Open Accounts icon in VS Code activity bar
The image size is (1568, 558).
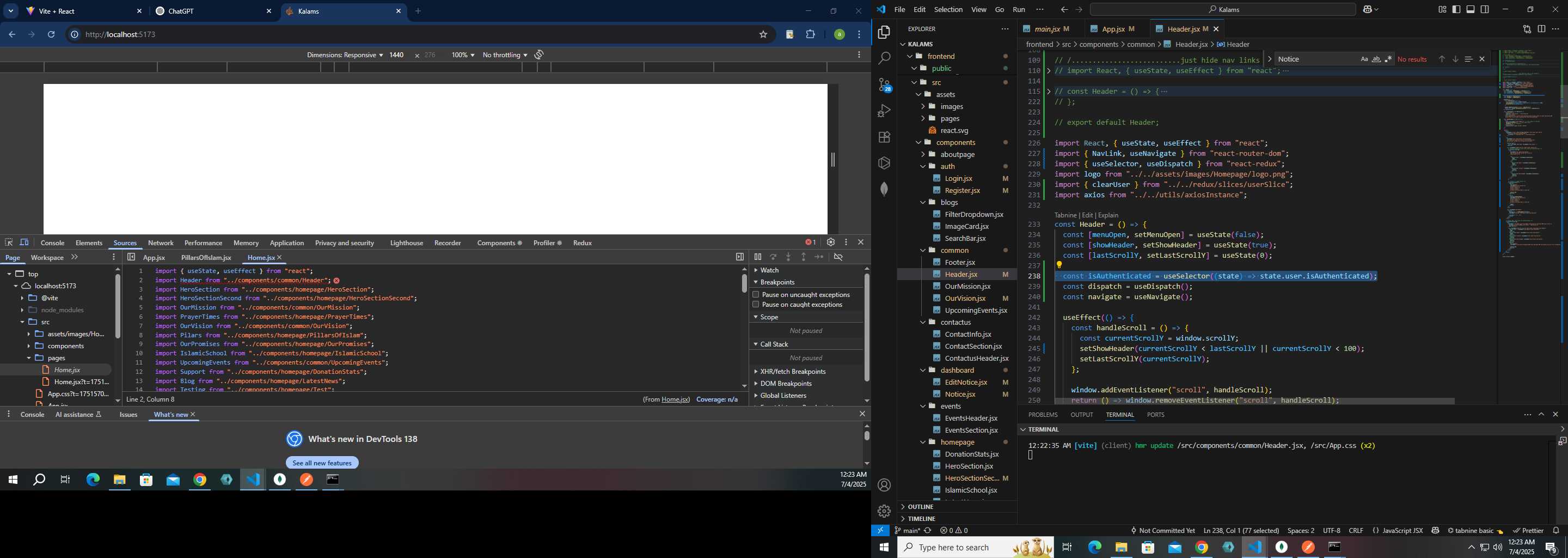pos(884,485)
